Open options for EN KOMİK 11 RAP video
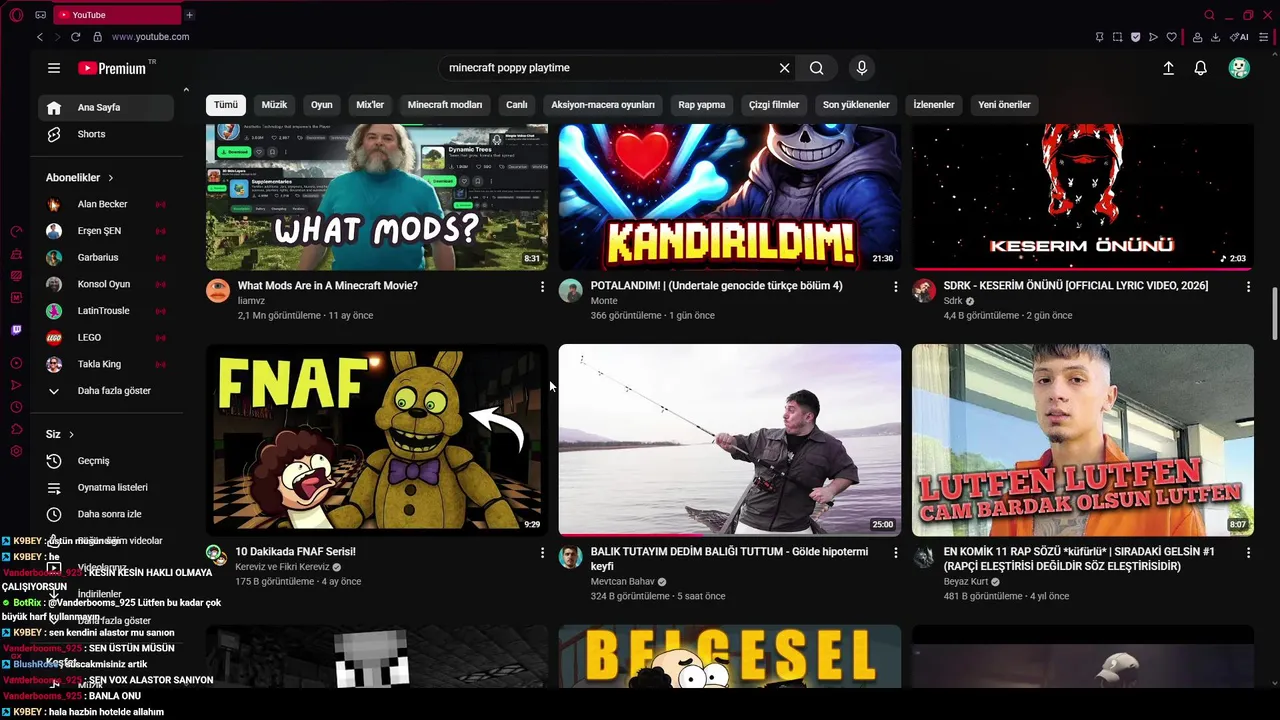Image resolution: width=1280 pixels, height=720 pixels. click(x=1248, y=553)
